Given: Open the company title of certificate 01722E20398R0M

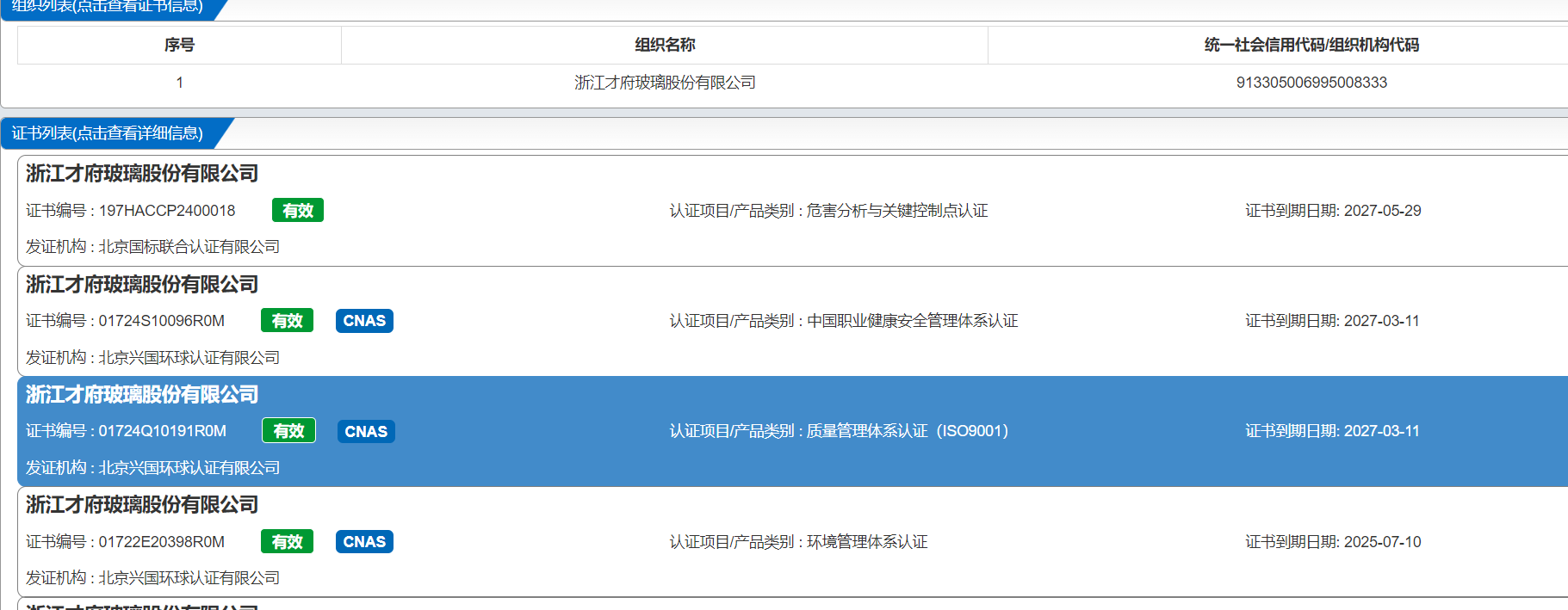Looking at the screenshot, I should pos(142,505).
